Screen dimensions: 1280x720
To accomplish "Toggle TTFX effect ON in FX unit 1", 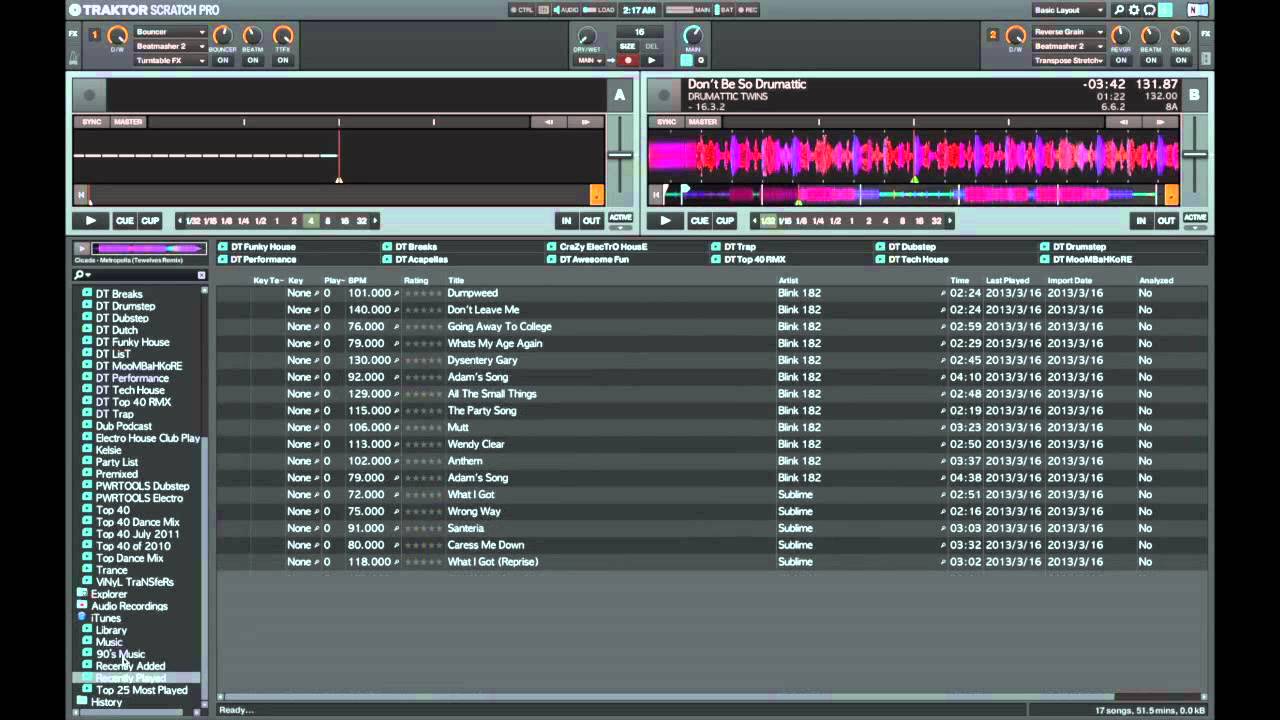I will [x=283, y=60].
